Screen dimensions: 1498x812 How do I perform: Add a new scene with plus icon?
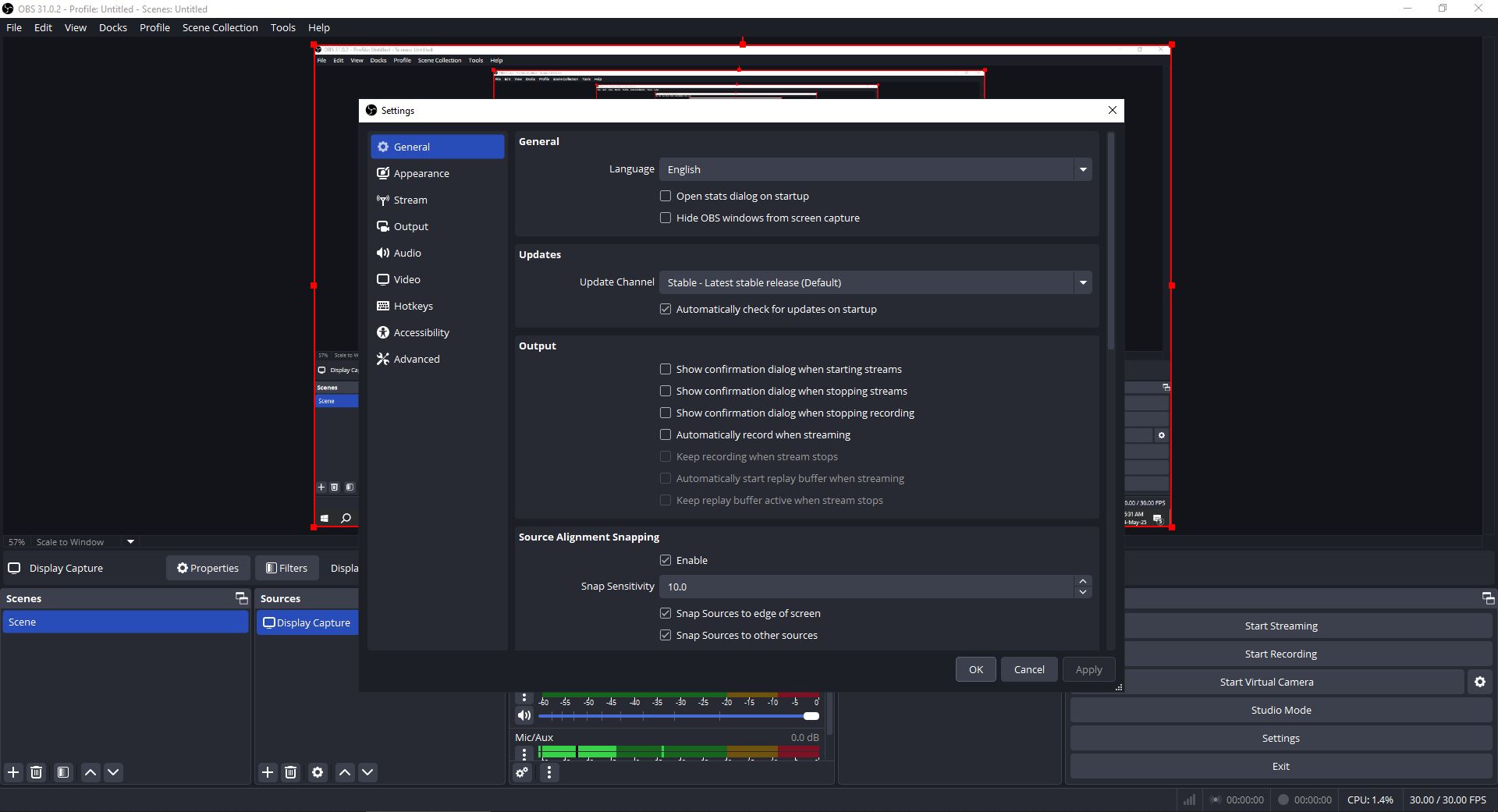pos(13,772)
